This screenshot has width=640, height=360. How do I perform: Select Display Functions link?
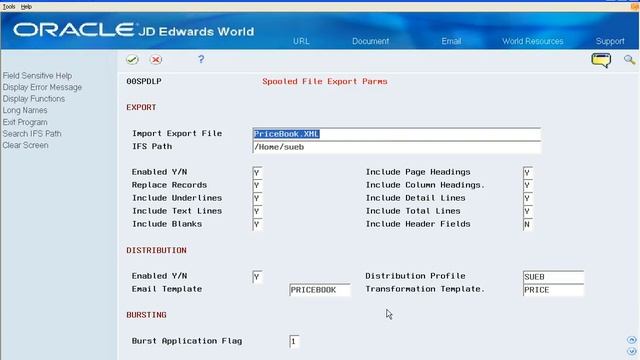point(33,99)
